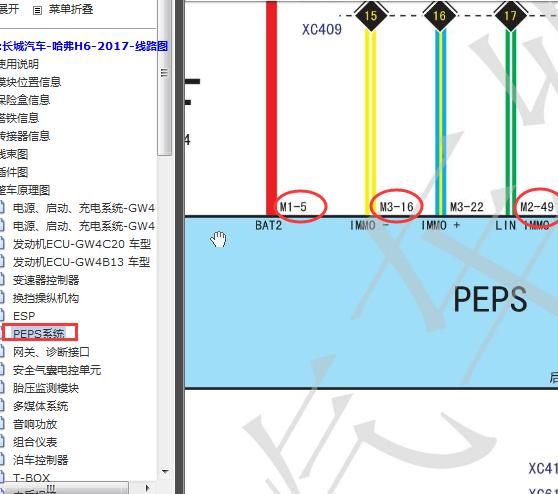
Task: Open 多媒体系统 diagram entry
Action: (x=40, y=406)
